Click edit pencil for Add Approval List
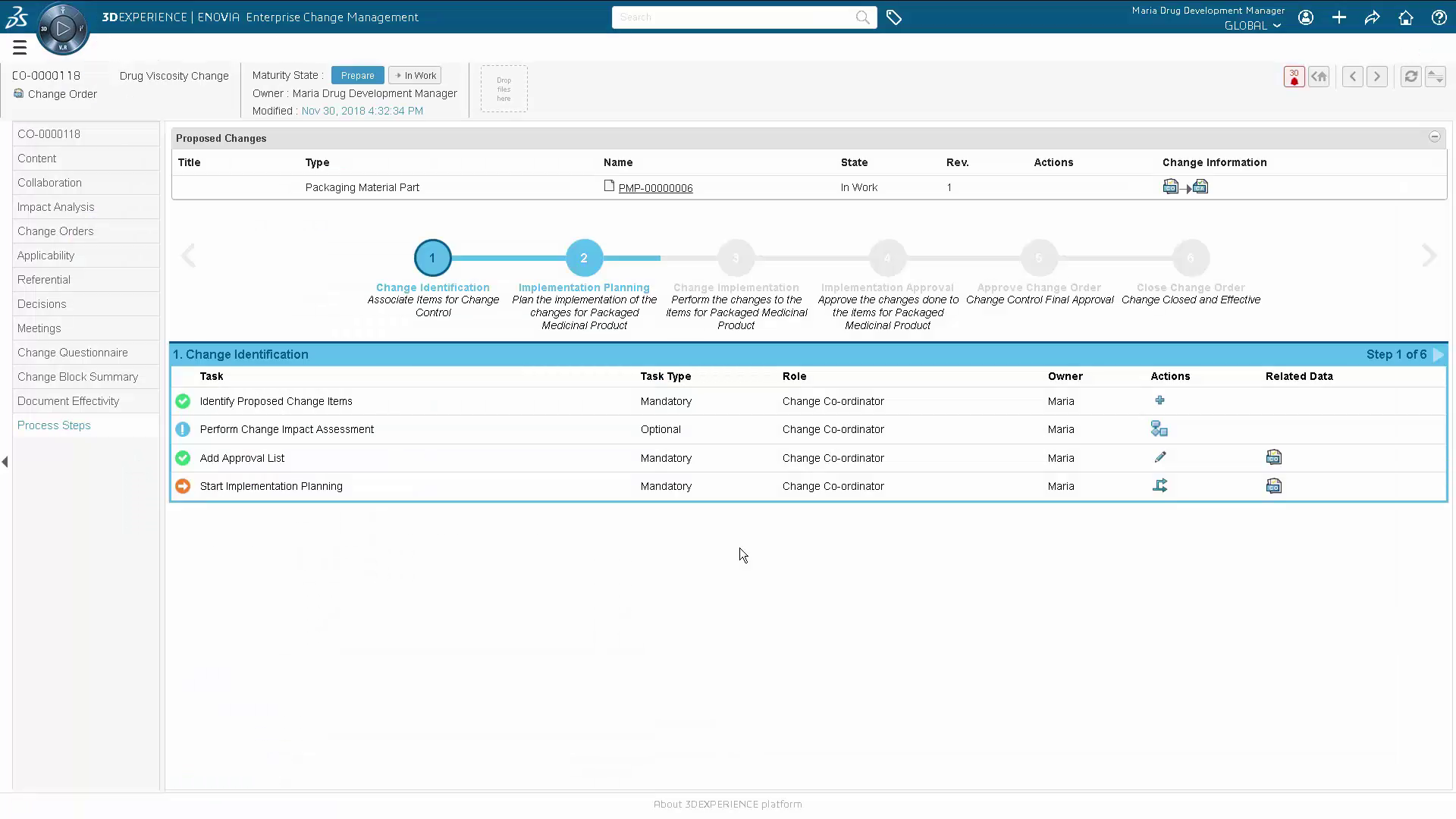Image resolution: width=1456 pixels, height=819 pixels. [1159, 457]
